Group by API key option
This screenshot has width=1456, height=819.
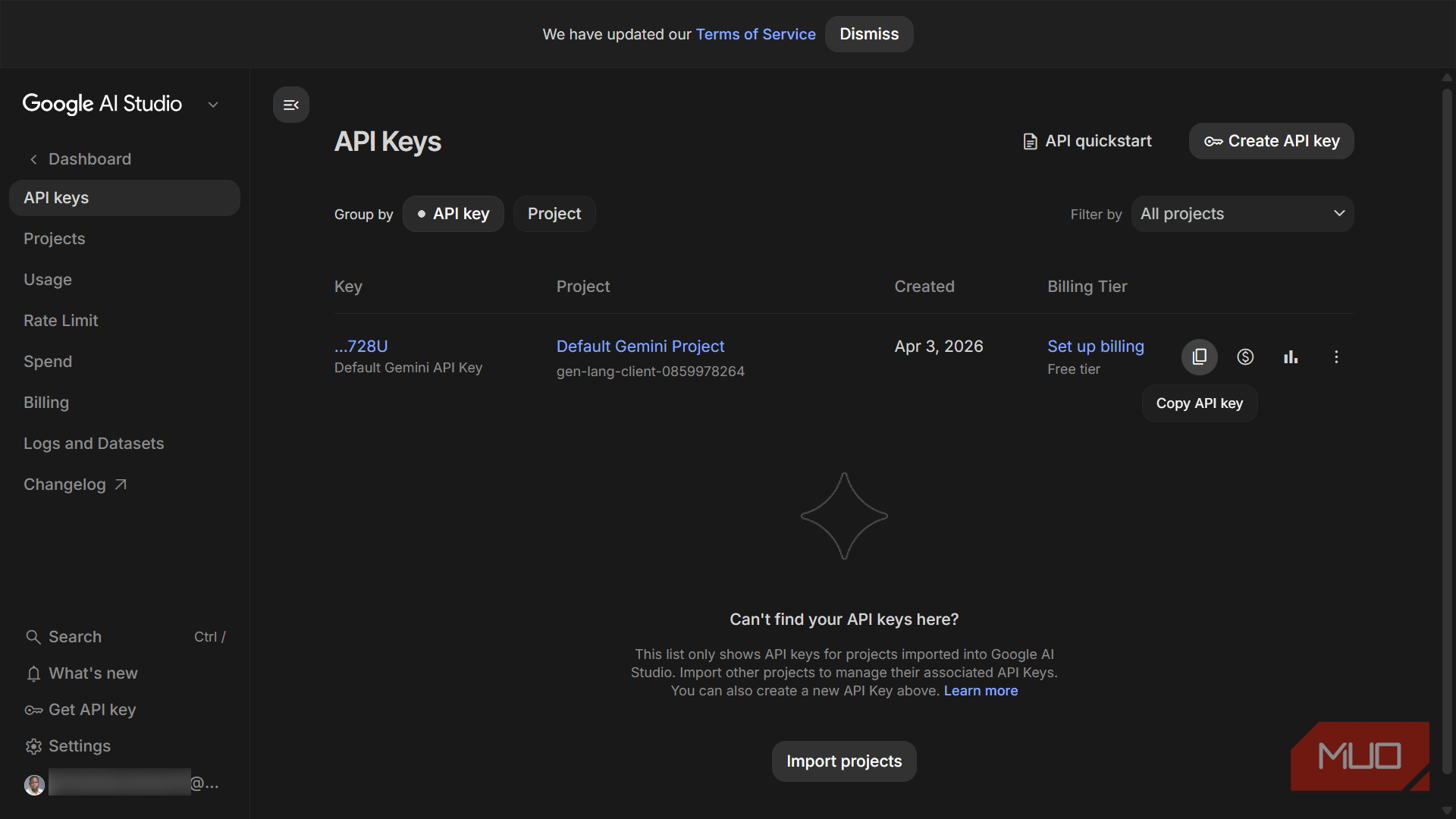pyautogui.click(x=453, y=214)
